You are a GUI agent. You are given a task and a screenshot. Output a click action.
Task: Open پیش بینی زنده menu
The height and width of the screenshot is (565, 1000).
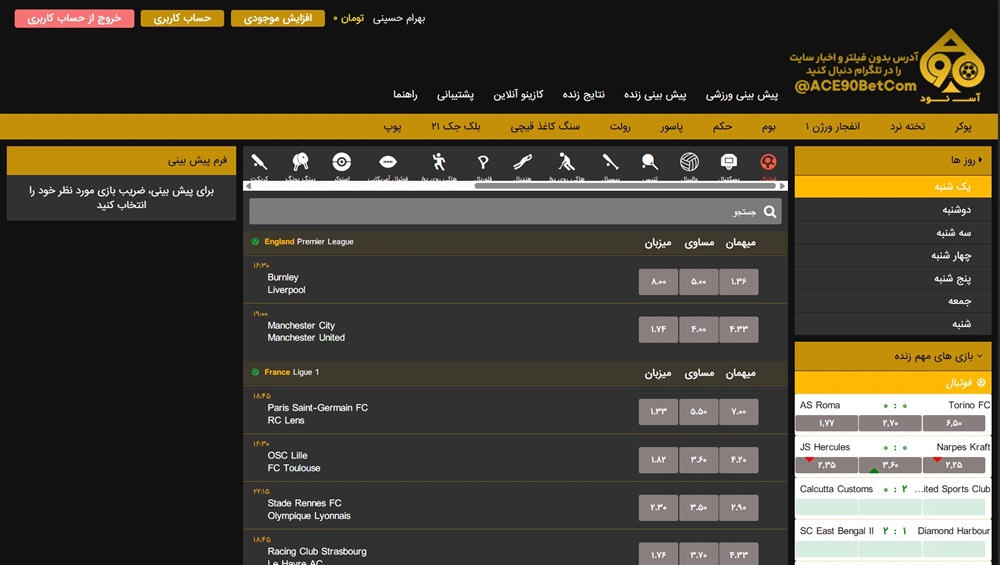[655, 95]
